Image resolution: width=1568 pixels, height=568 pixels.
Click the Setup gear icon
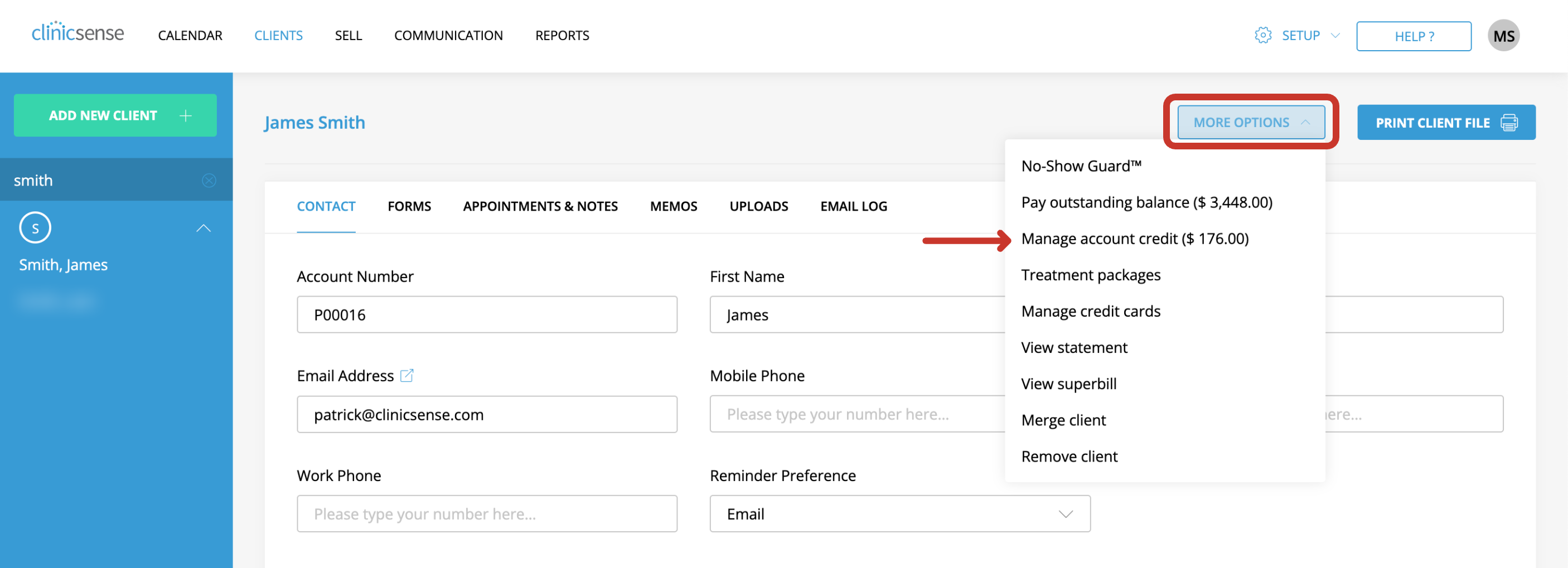point(1263,35)
